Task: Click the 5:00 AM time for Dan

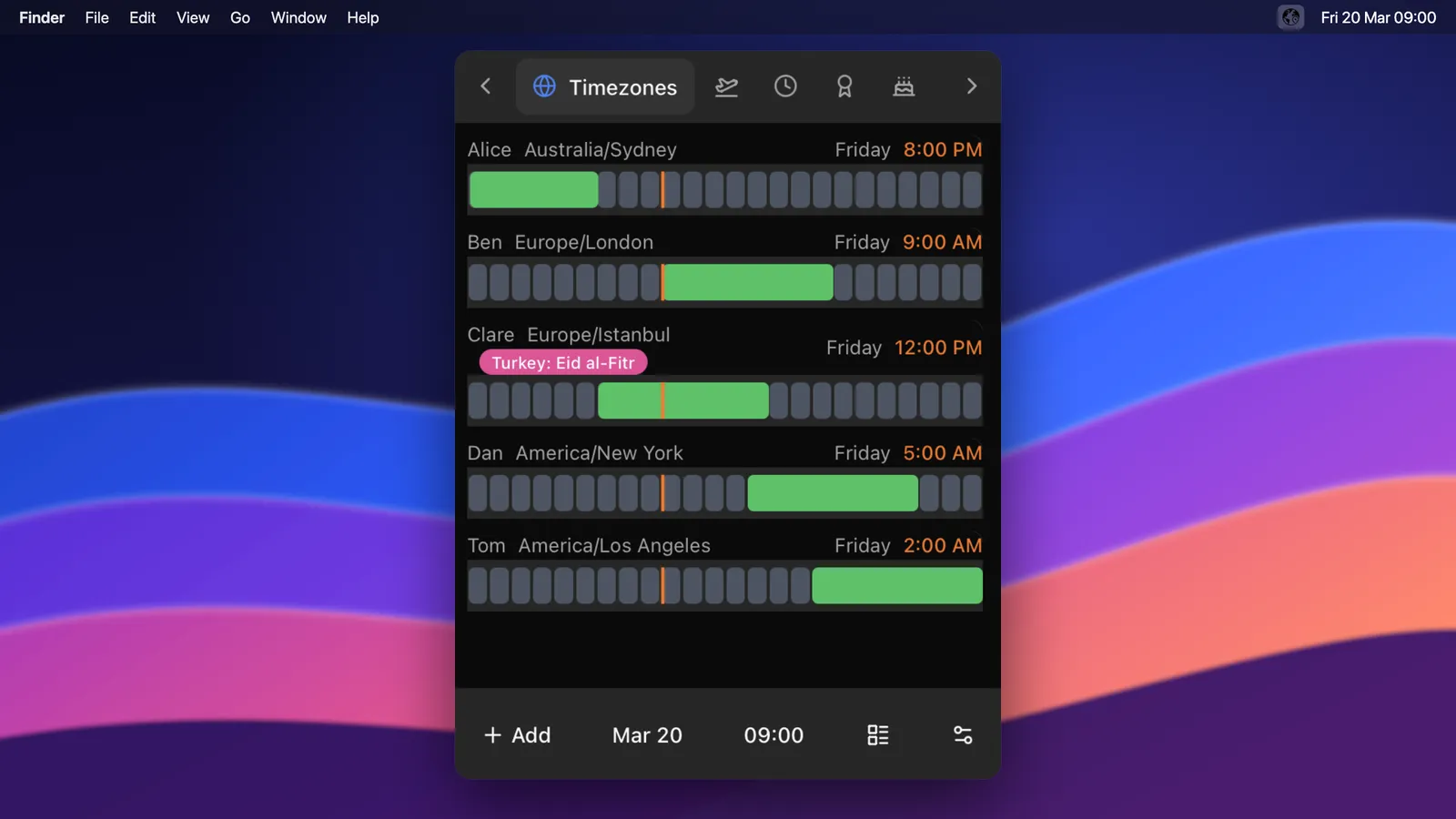Action: [943, 454]
